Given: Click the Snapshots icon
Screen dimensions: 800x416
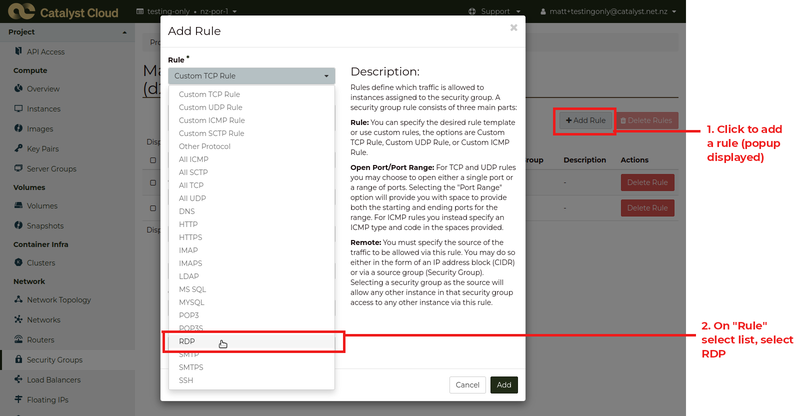Looking at the screenshot, I should click(18, 225).
